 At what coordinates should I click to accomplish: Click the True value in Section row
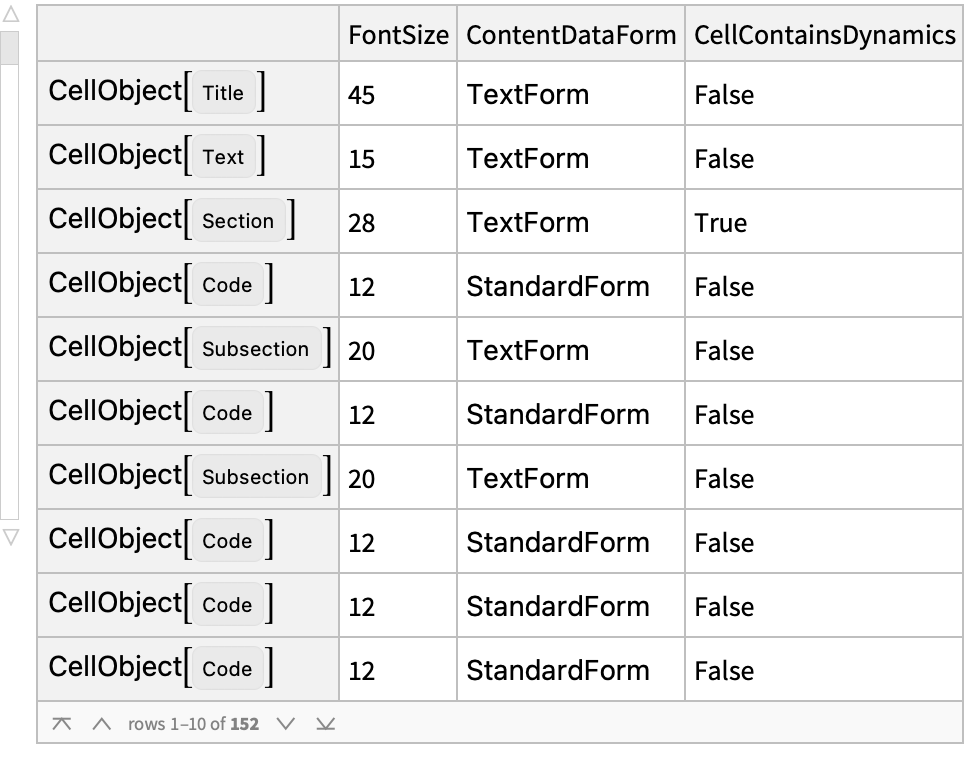[721, 223]
